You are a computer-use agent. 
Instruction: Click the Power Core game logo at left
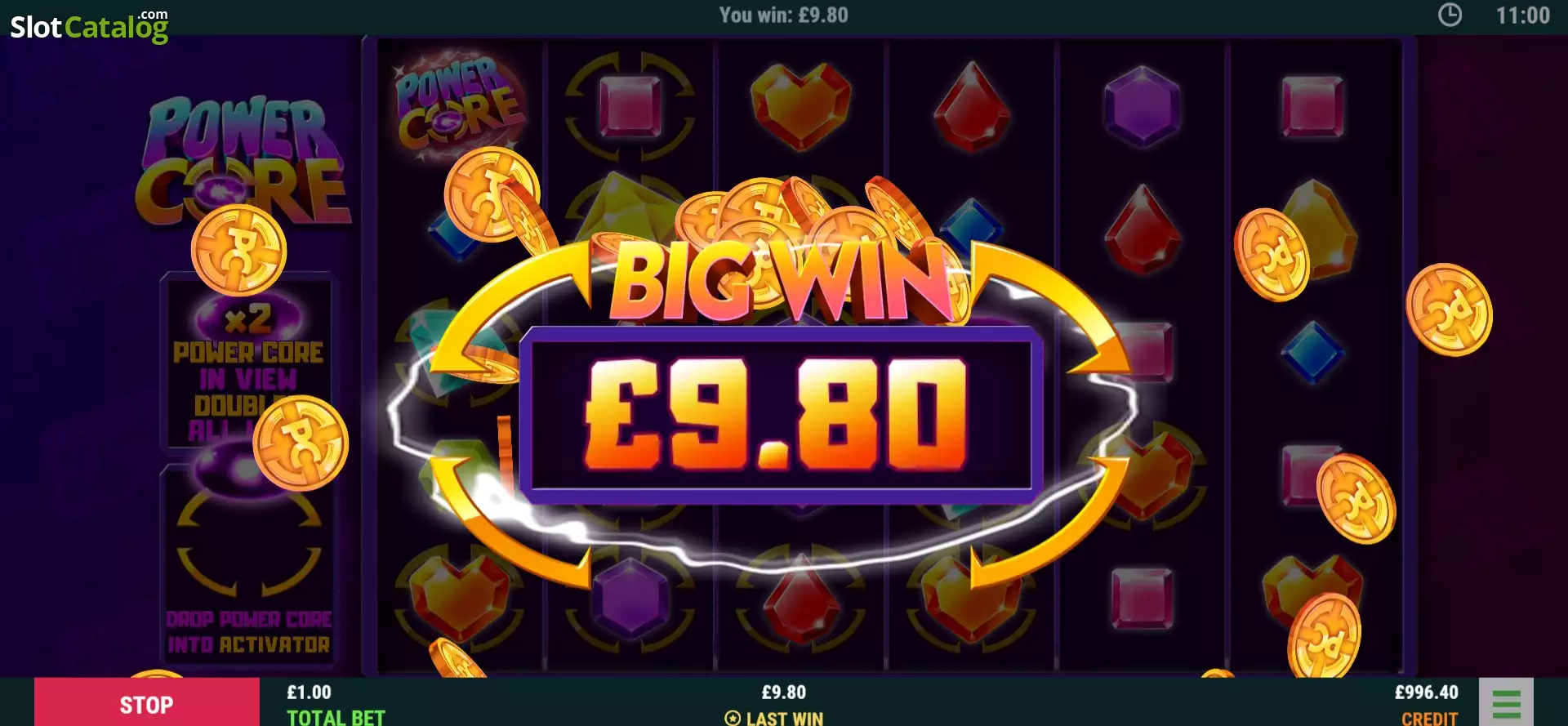pos(243,161)
